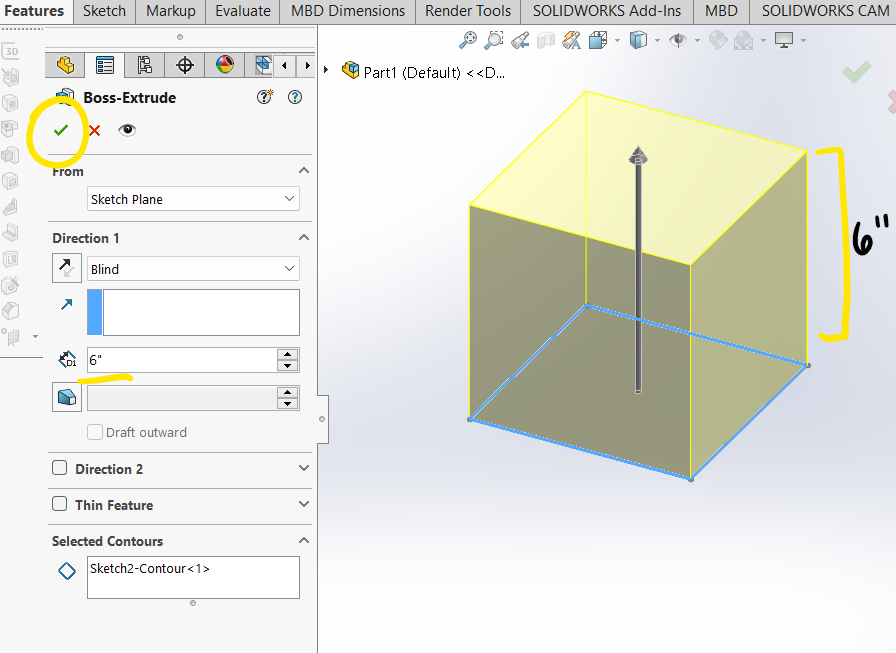Expand the Direction 2 section chevron

[304, 468]
